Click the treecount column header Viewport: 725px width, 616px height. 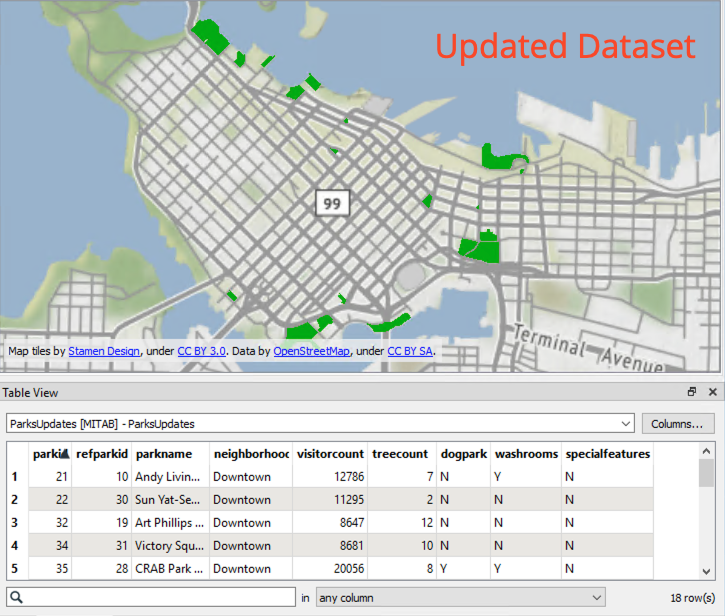pos(400,454)
